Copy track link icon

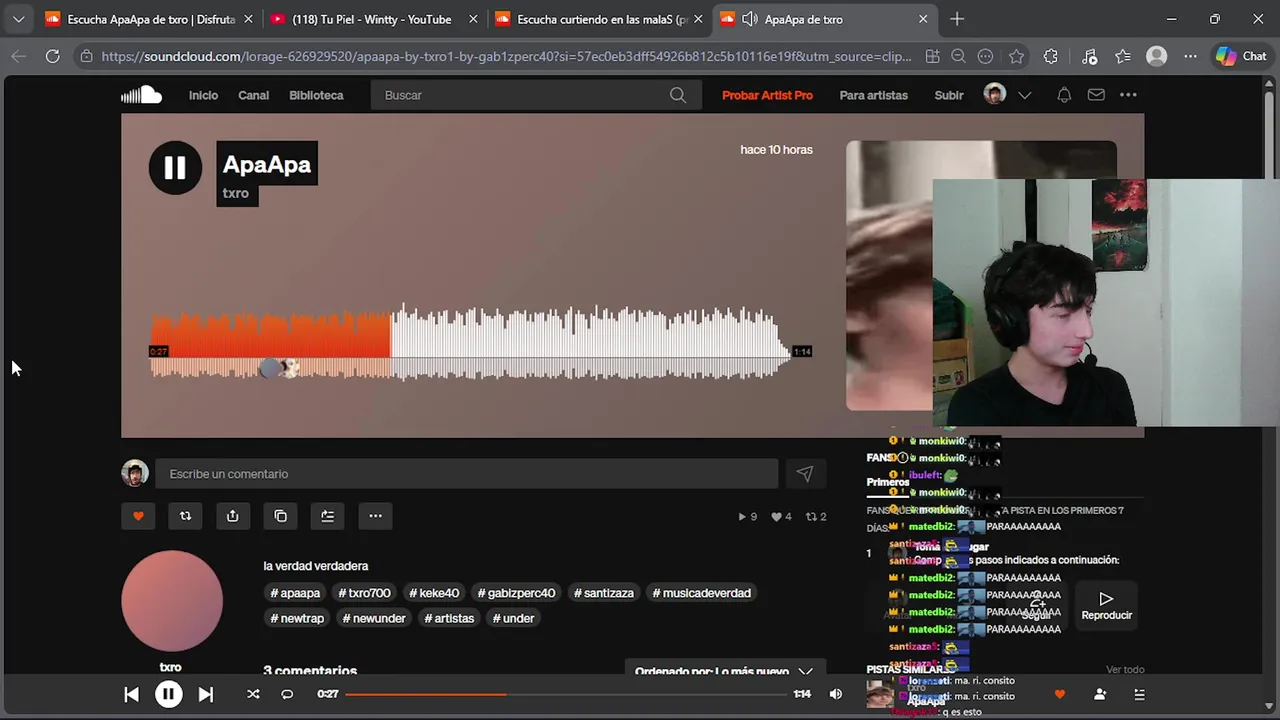[x=280, y=516]
